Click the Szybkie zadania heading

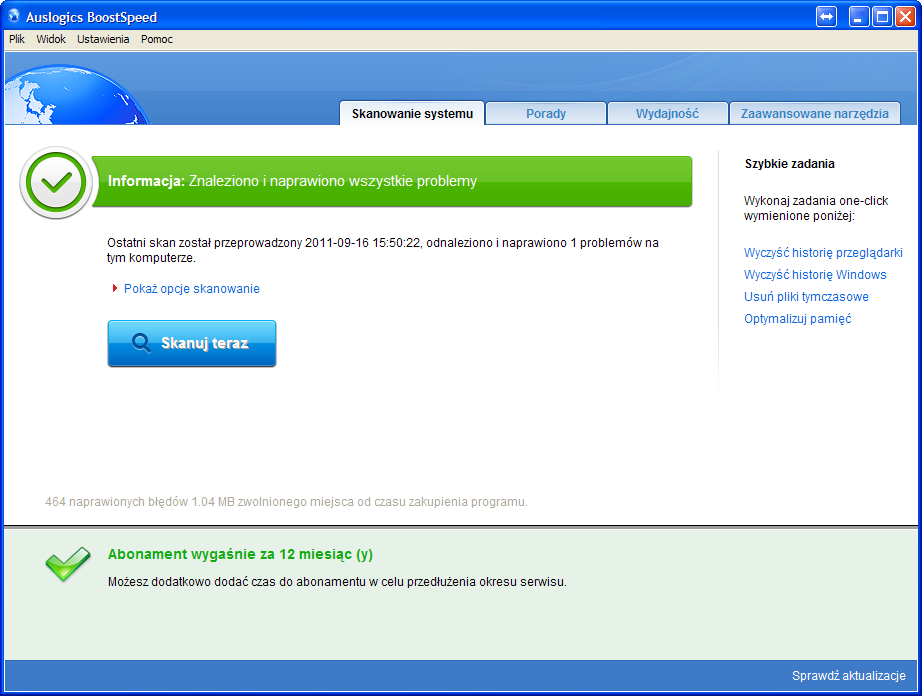tap(790, 164)
